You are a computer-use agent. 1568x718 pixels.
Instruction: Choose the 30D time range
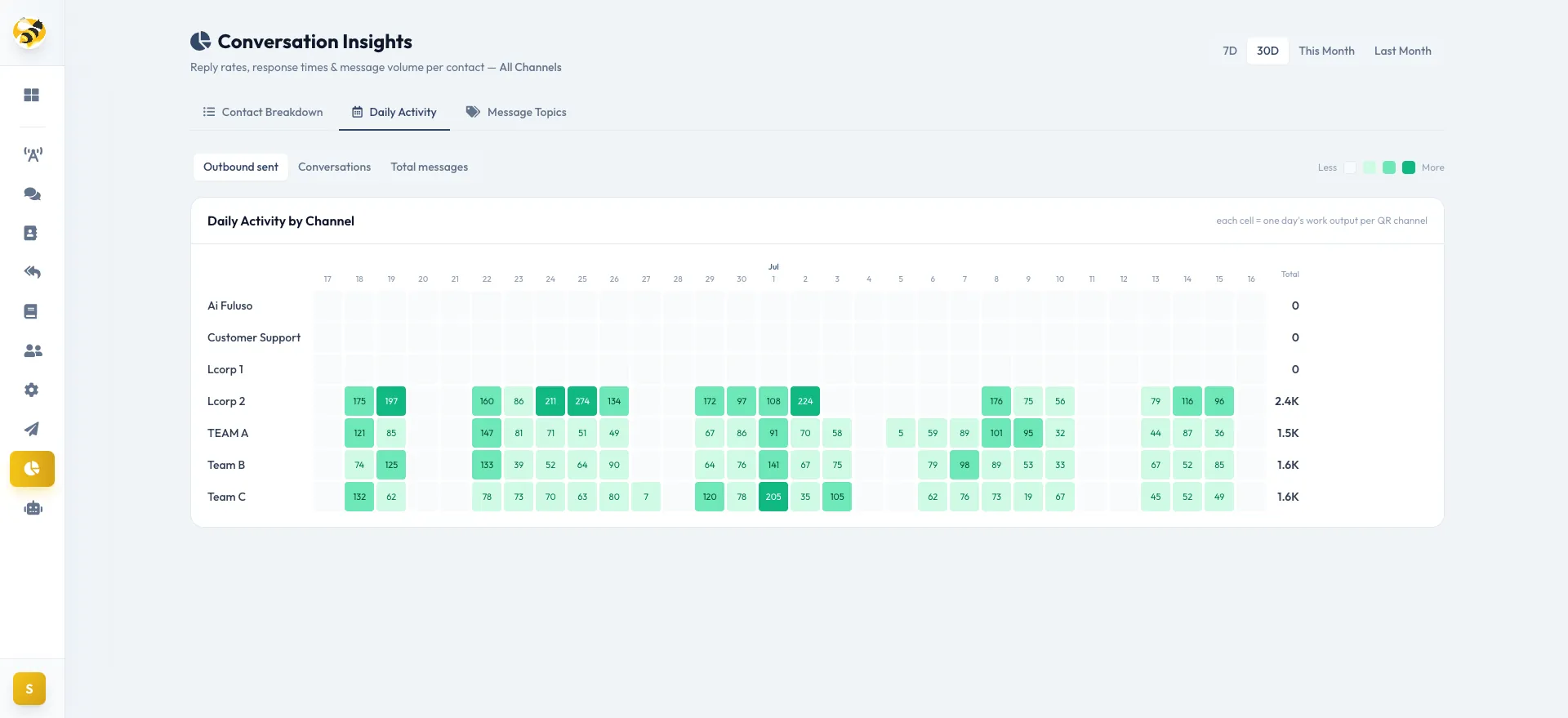point(1267,51)
